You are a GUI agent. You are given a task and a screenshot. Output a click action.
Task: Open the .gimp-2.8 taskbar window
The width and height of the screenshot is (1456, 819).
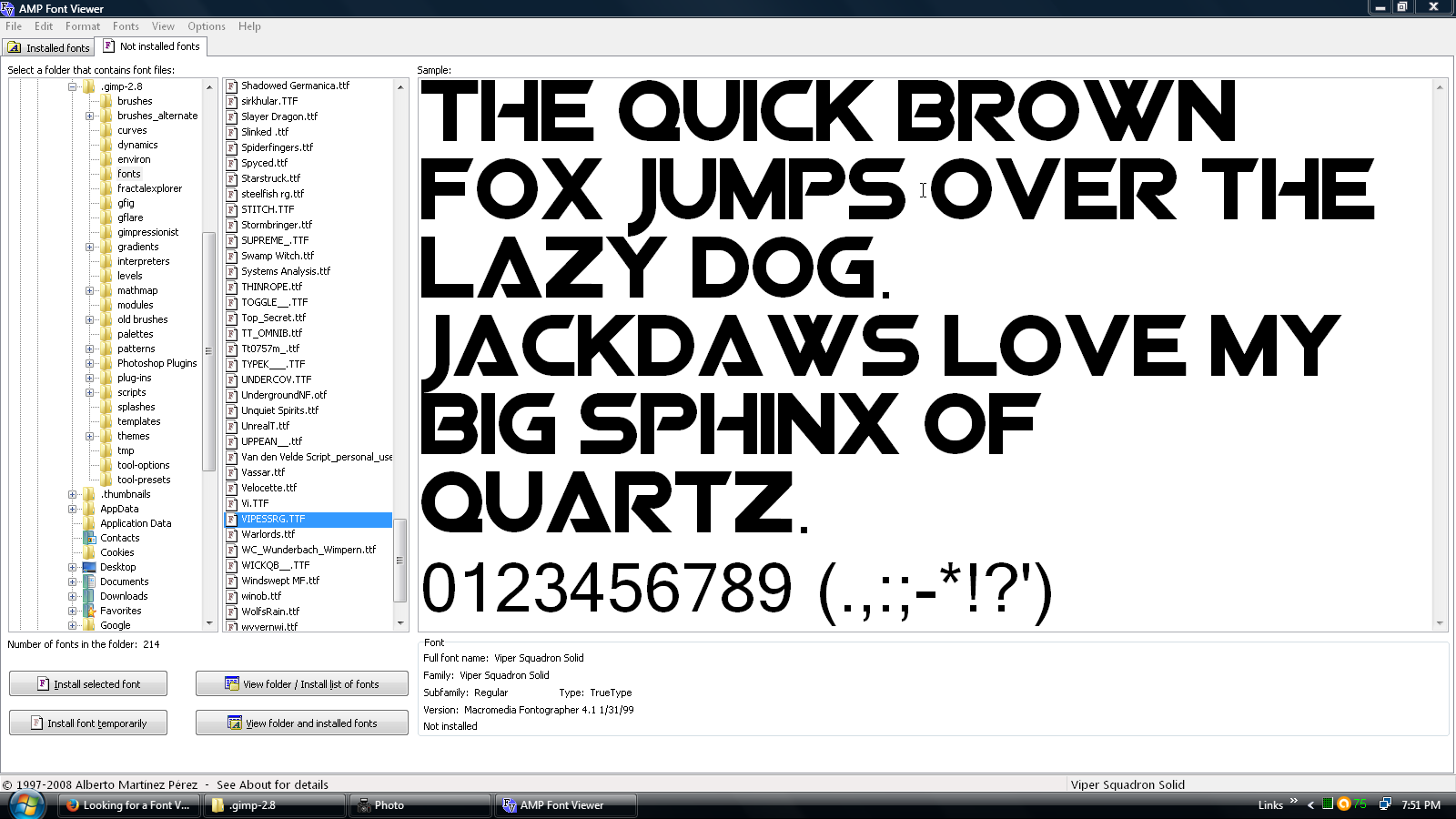tap(274, 805)
